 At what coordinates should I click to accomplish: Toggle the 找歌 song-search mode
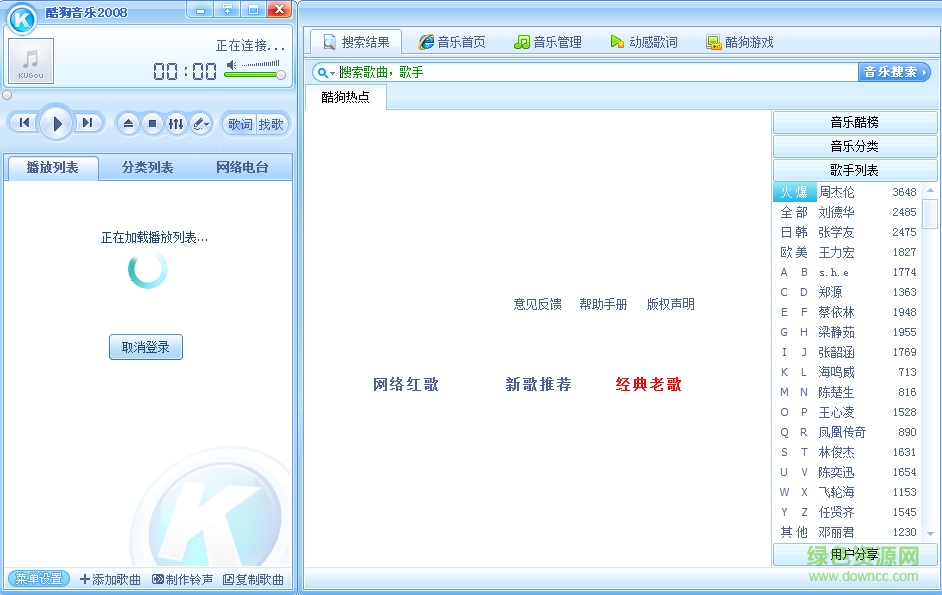point(272,124)
